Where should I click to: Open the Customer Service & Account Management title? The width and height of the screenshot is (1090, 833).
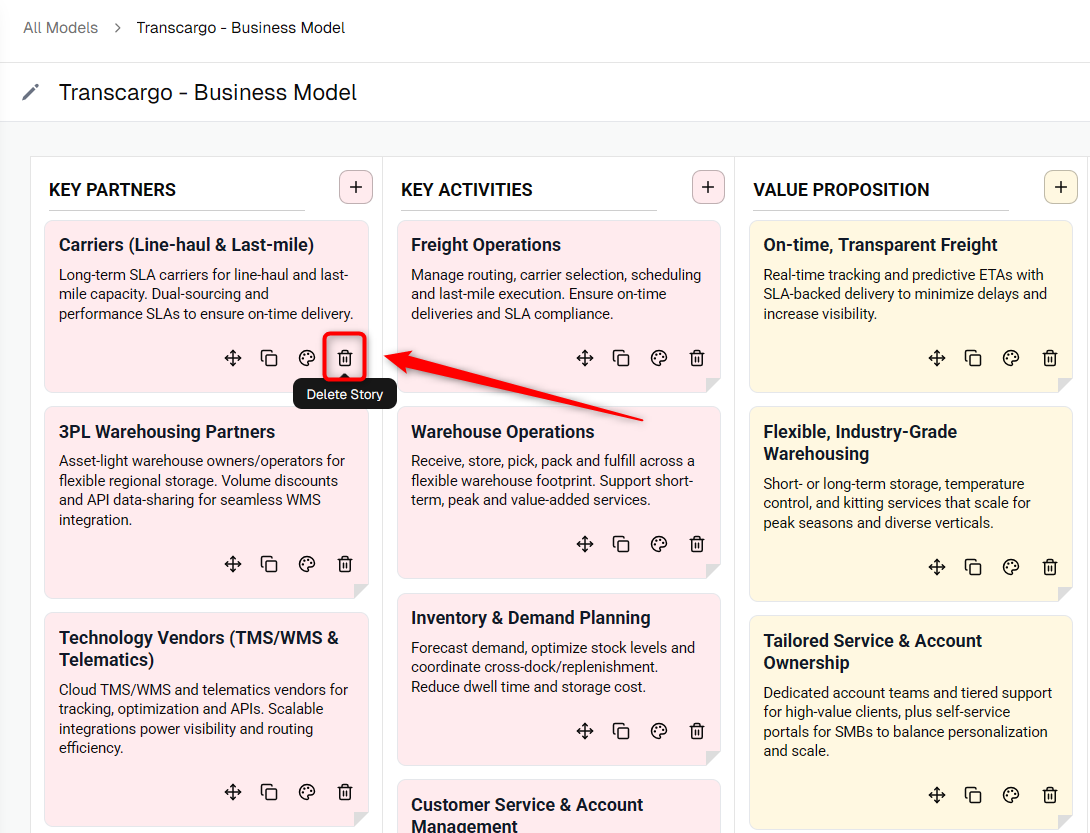tap(527, 814)
